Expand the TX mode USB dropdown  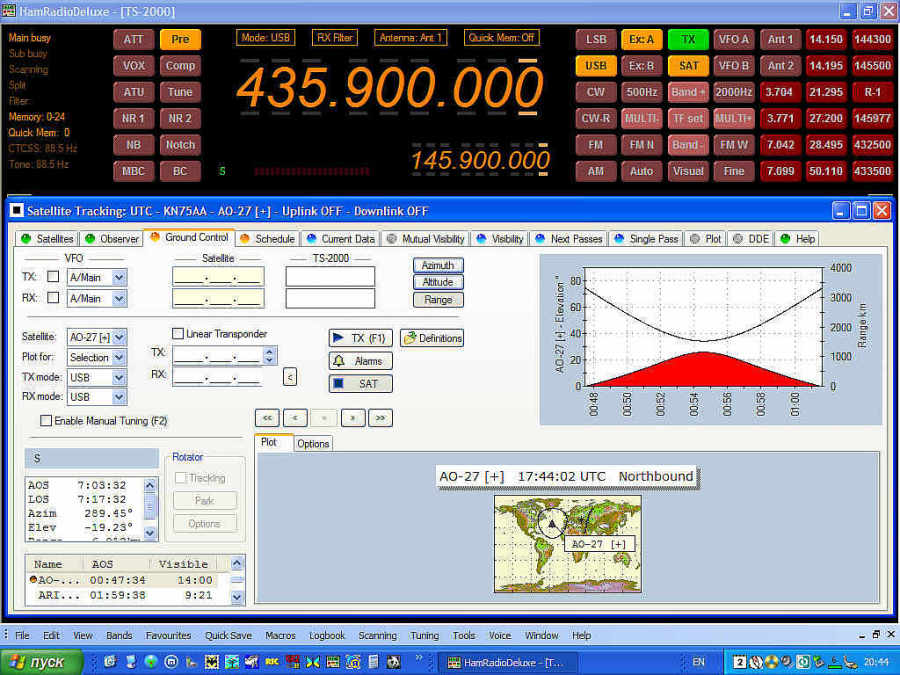click(119, 377)
